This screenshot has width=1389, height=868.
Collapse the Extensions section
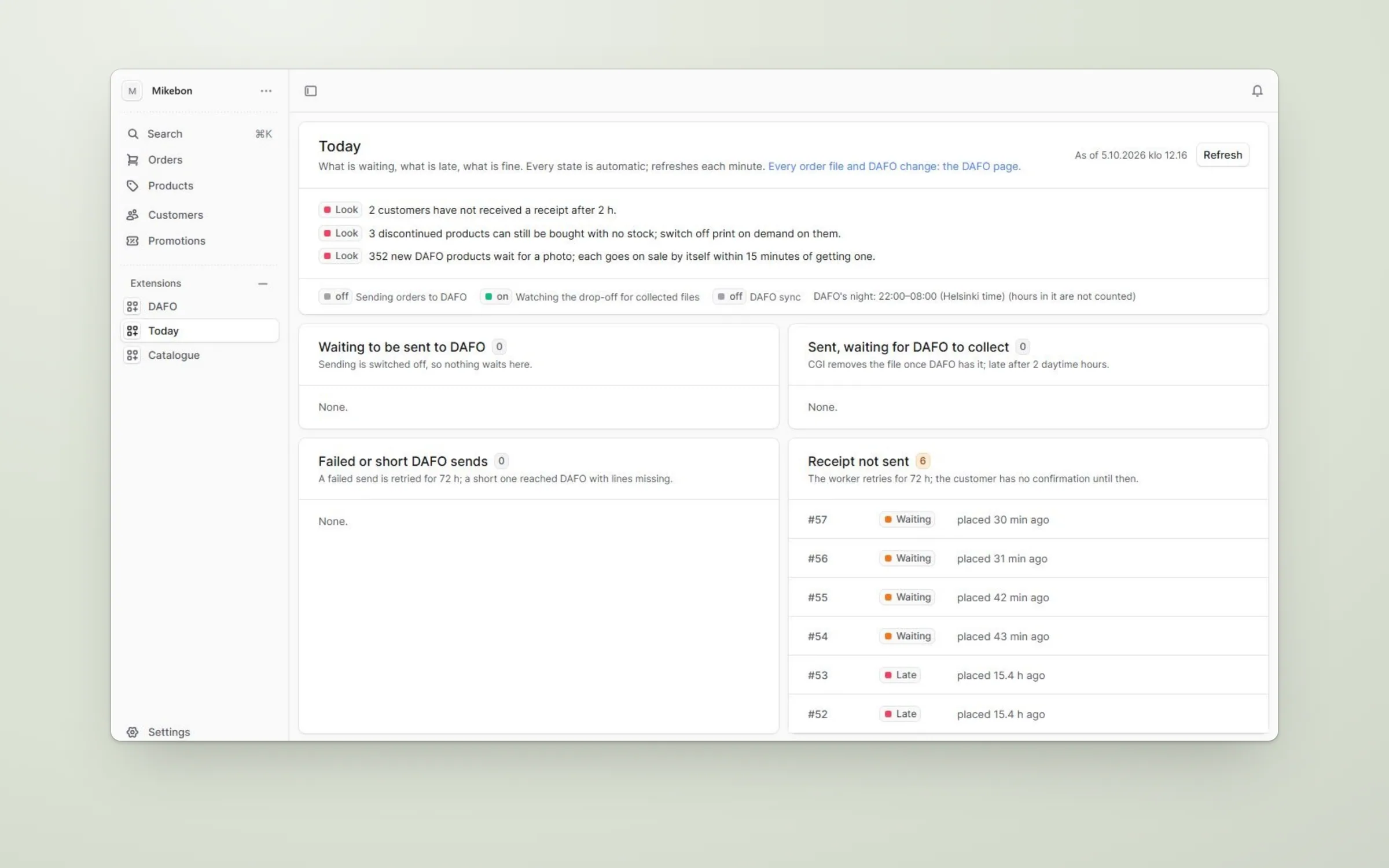click(263, 284)
